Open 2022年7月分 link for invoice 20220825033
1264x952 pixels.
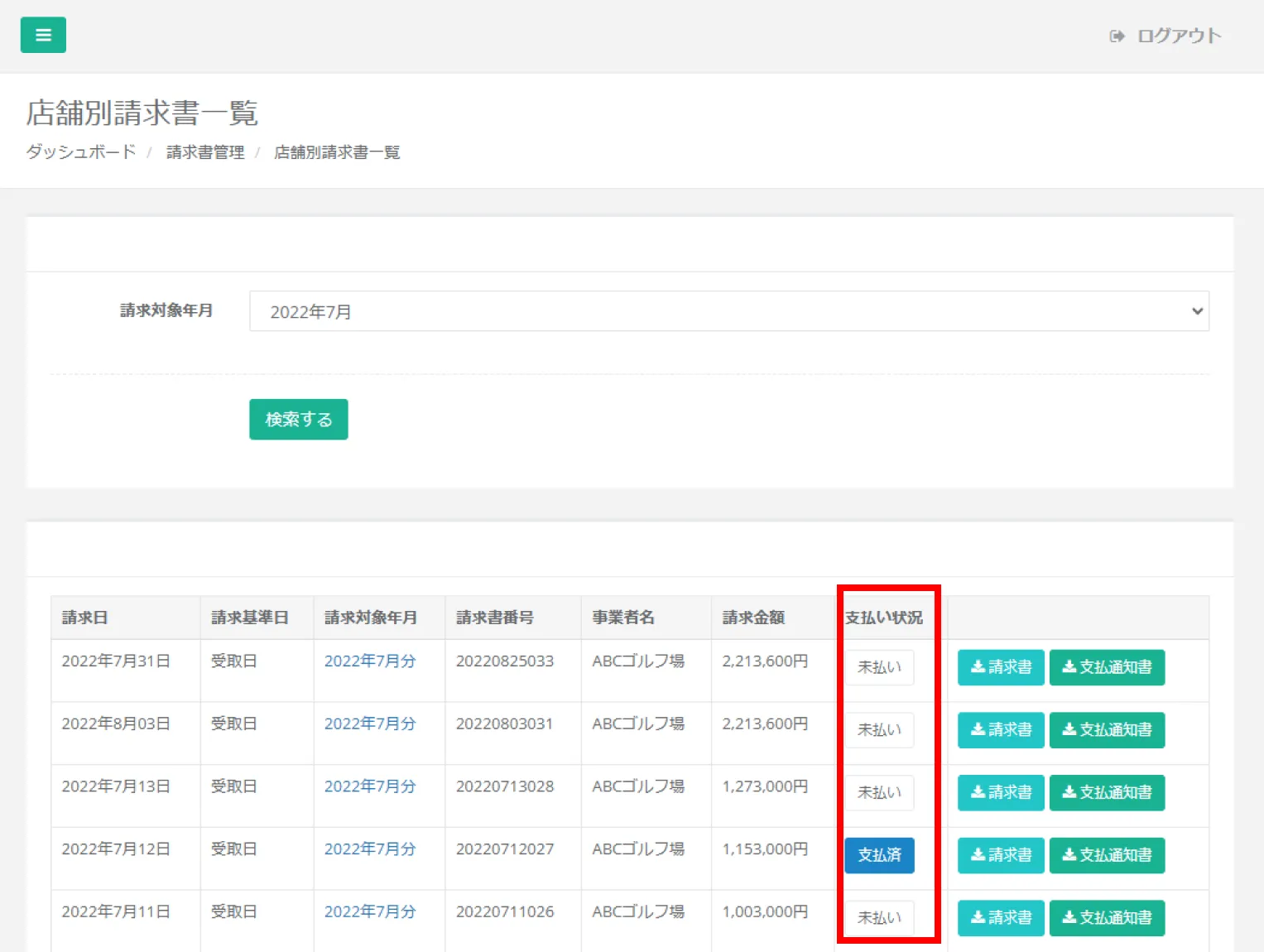tap(369, 661)
